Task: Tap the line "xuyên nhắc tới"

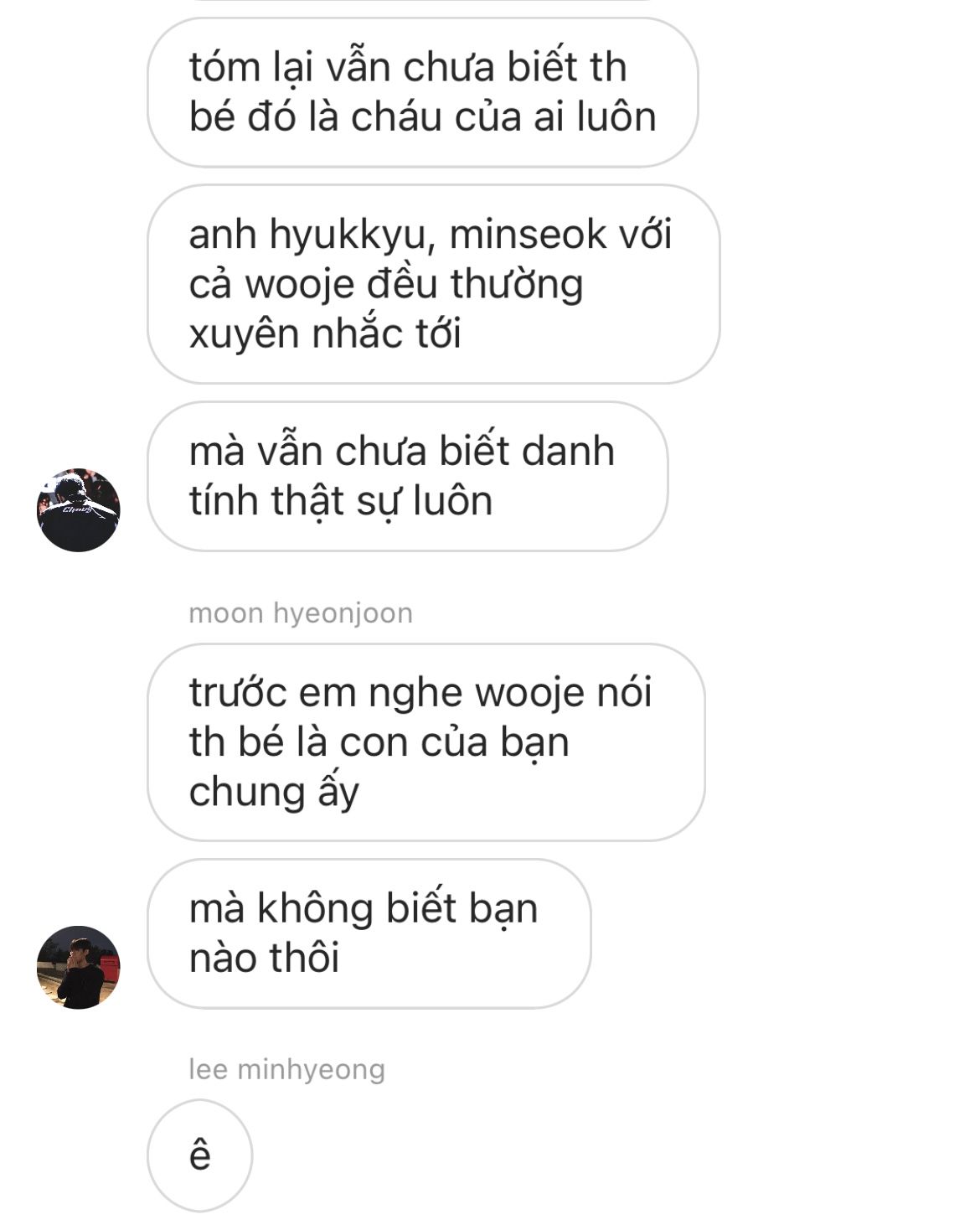Action: pos(325,334)
